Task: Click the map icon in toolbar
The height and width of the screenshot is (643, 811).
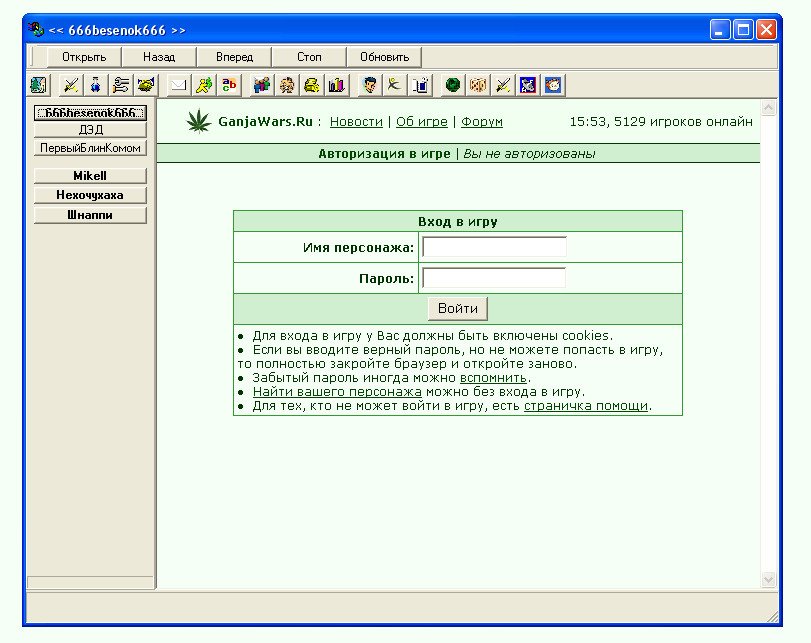Action: click(x=38, y=85)
